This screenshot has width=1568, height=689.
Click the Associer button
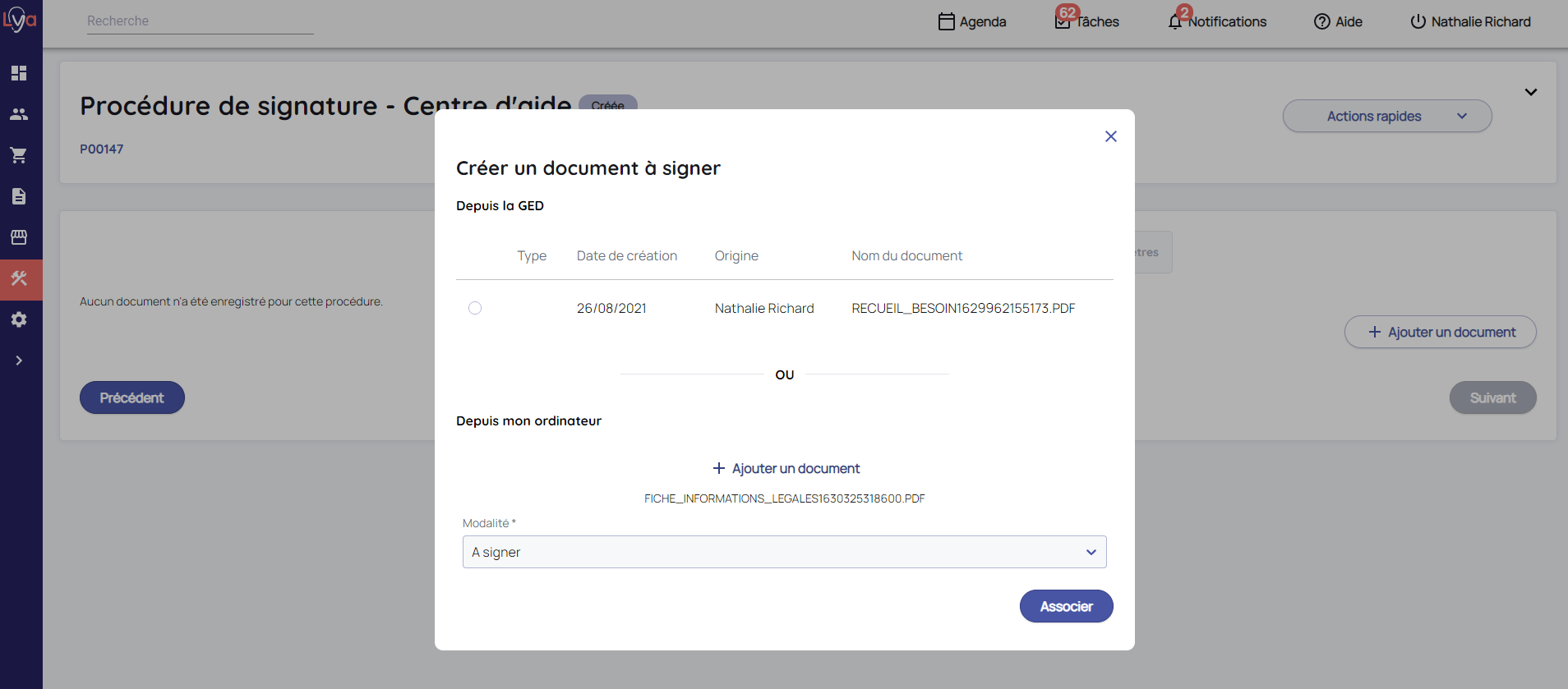point(1066,606)
